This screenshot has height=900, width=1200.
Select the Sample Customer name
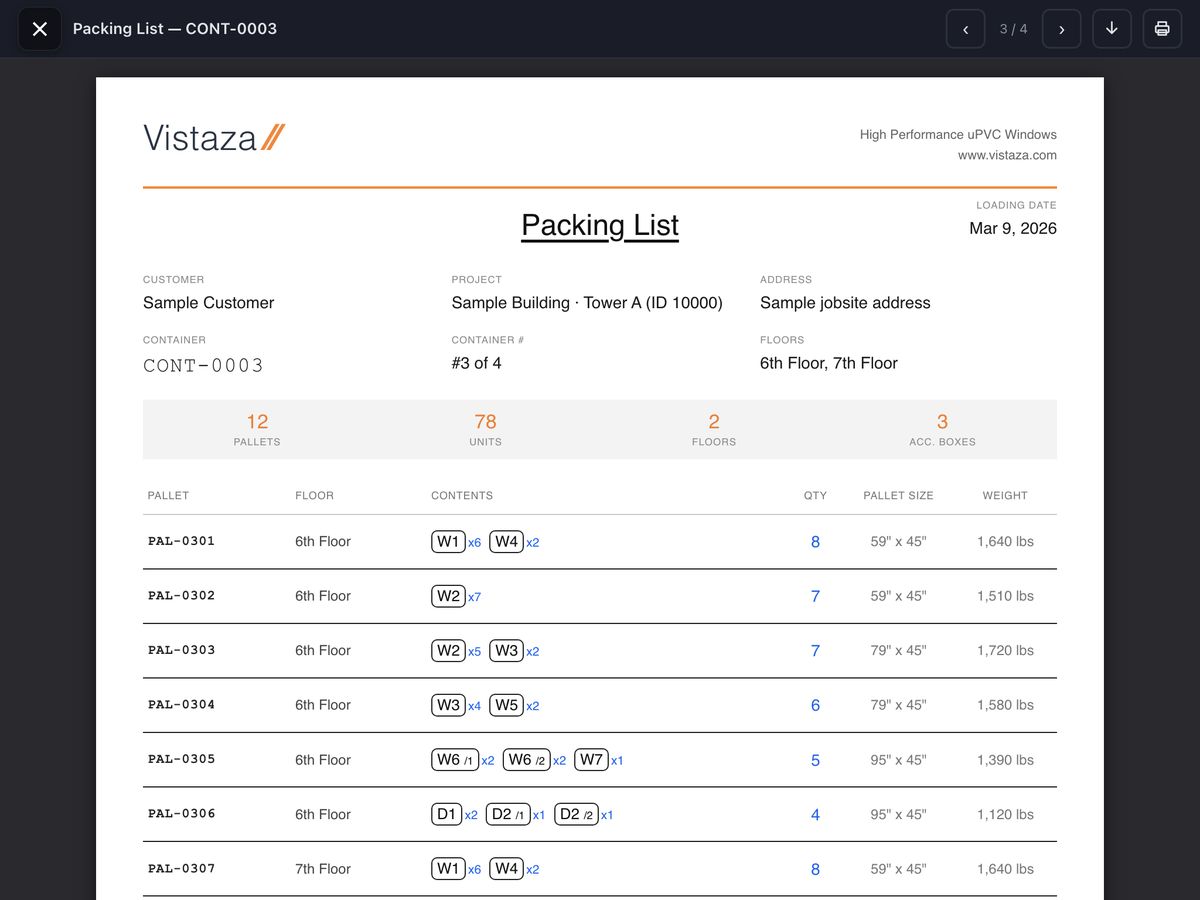[x=208, y=303]
